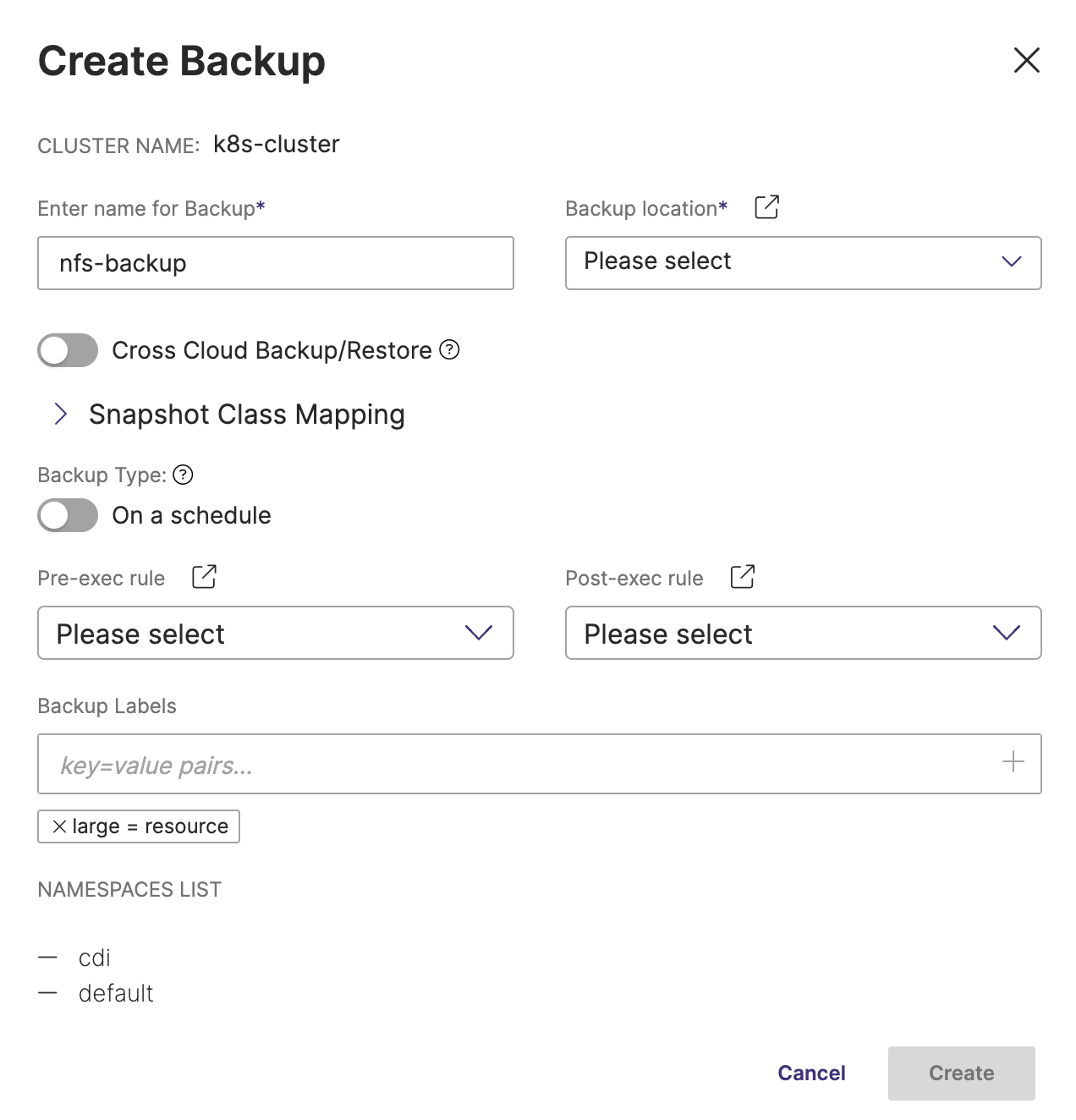Open the Backup location dropdown

pyautogui.click(x=803, y=263)
